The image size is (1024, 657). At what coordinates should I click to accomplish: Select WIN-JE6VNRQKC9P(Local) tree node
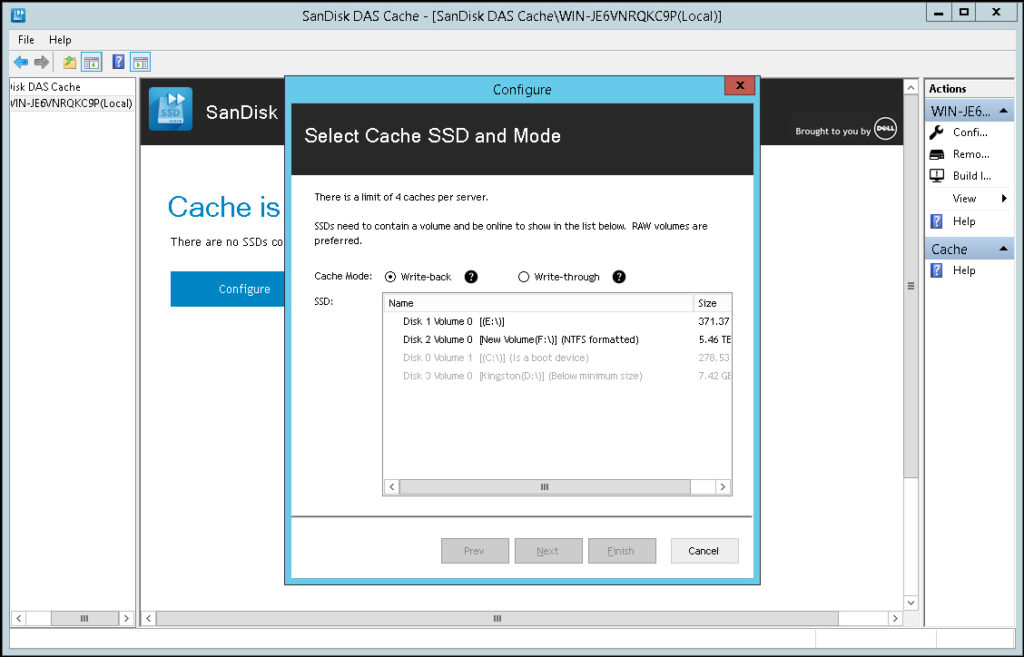pos(71,103)
